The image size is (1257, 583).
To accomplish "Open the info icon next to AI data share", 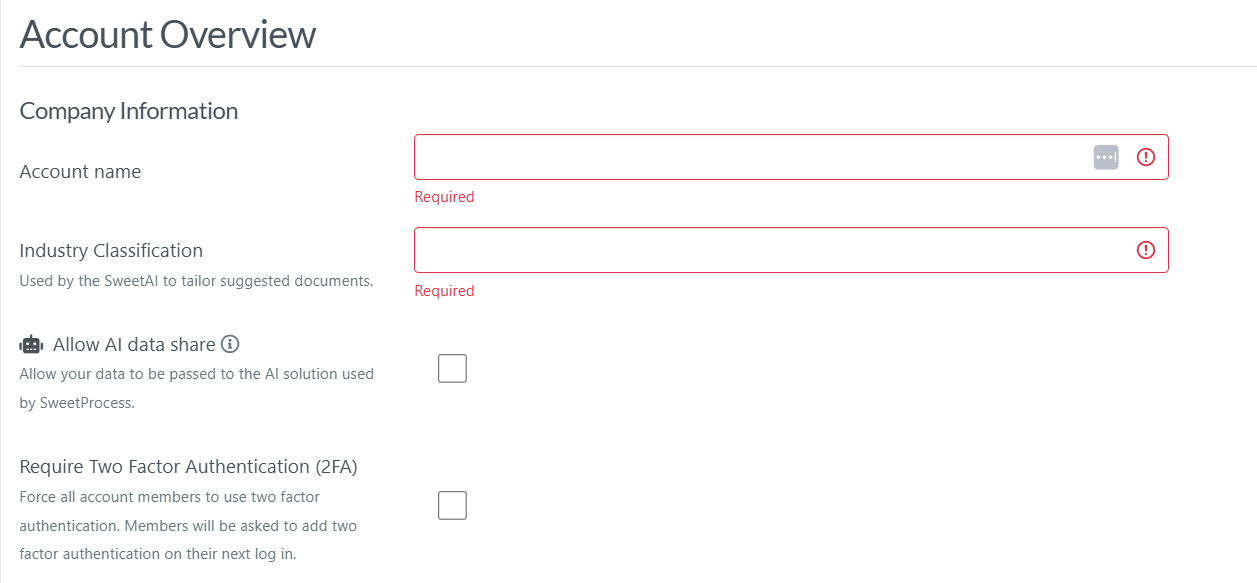I will [x=230, y=344].
